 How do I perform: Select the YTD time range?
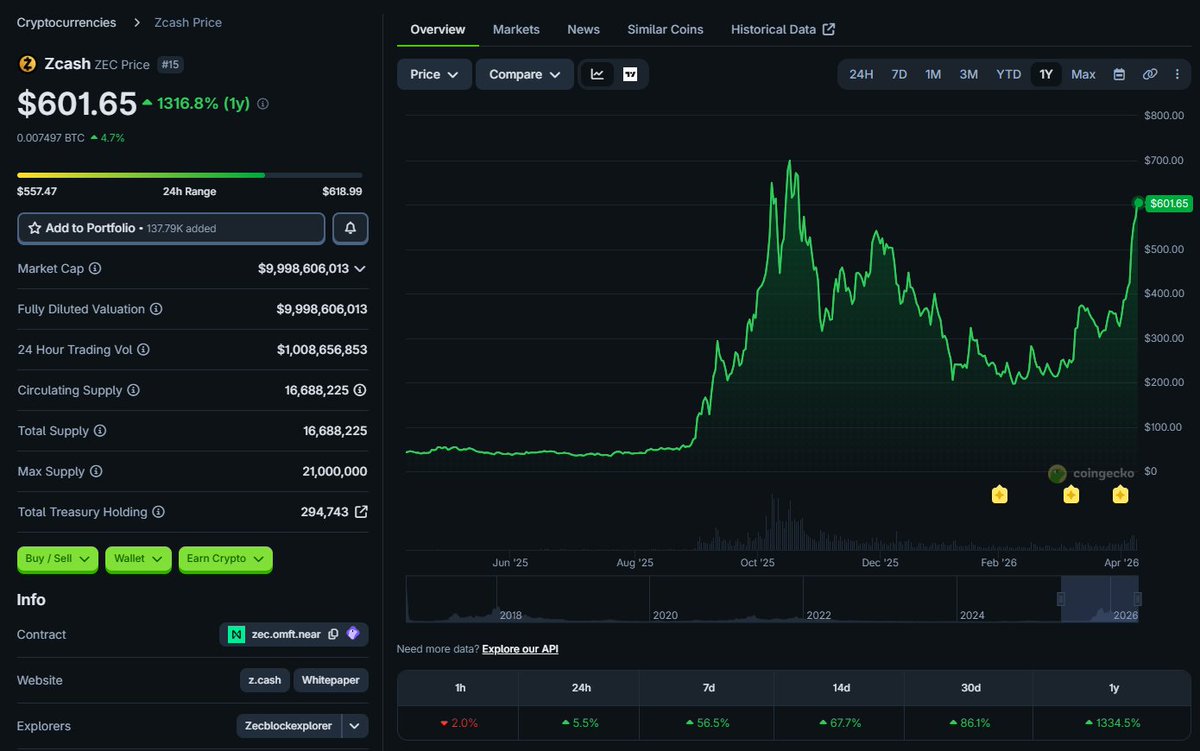pos(1008,74)
